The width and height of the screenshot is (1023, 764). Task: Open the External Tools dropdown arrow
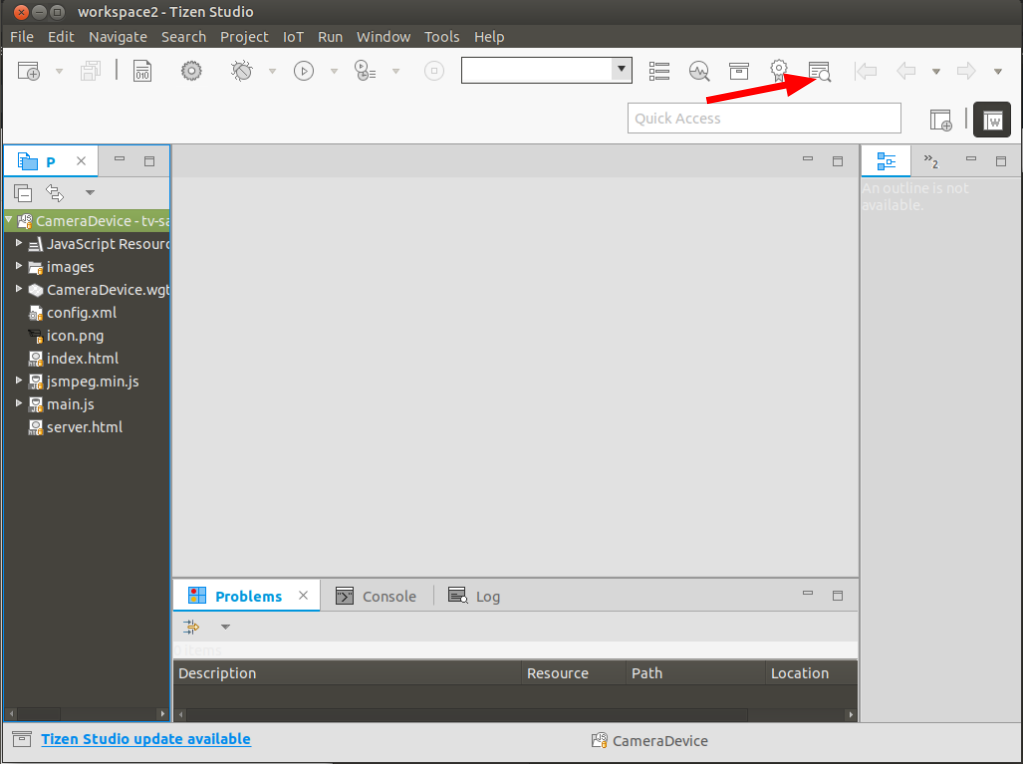395,71
